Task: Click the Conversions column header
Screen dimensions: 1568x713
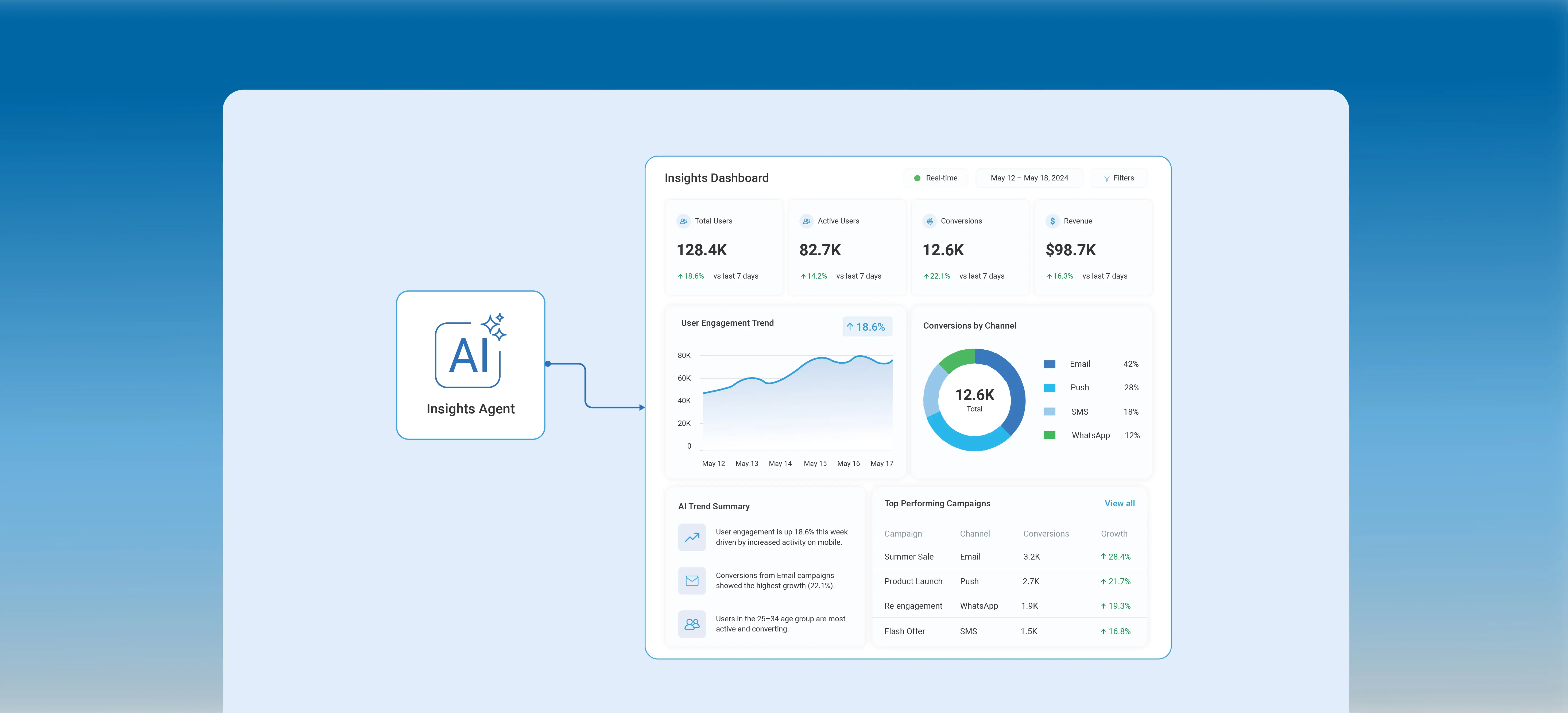Action: (x=1046, y=534)
